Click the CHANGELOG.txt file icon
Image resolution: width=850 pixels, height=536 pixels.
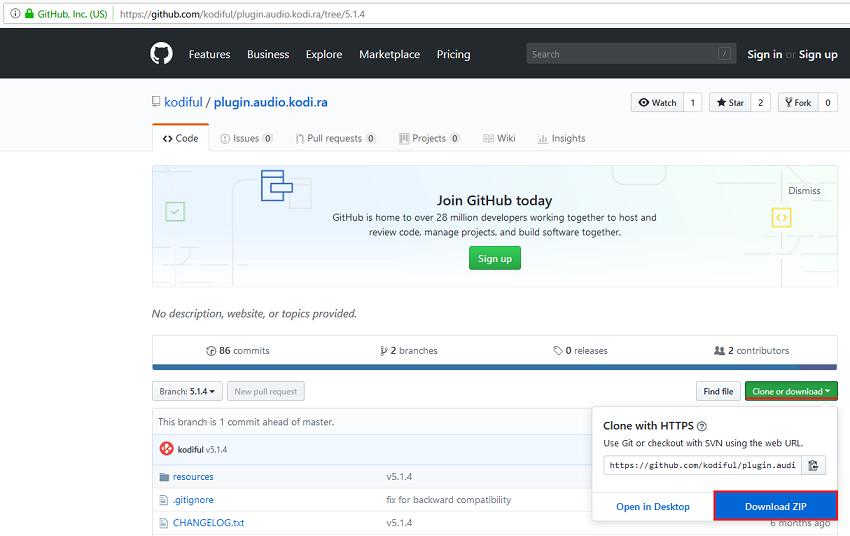164,523
